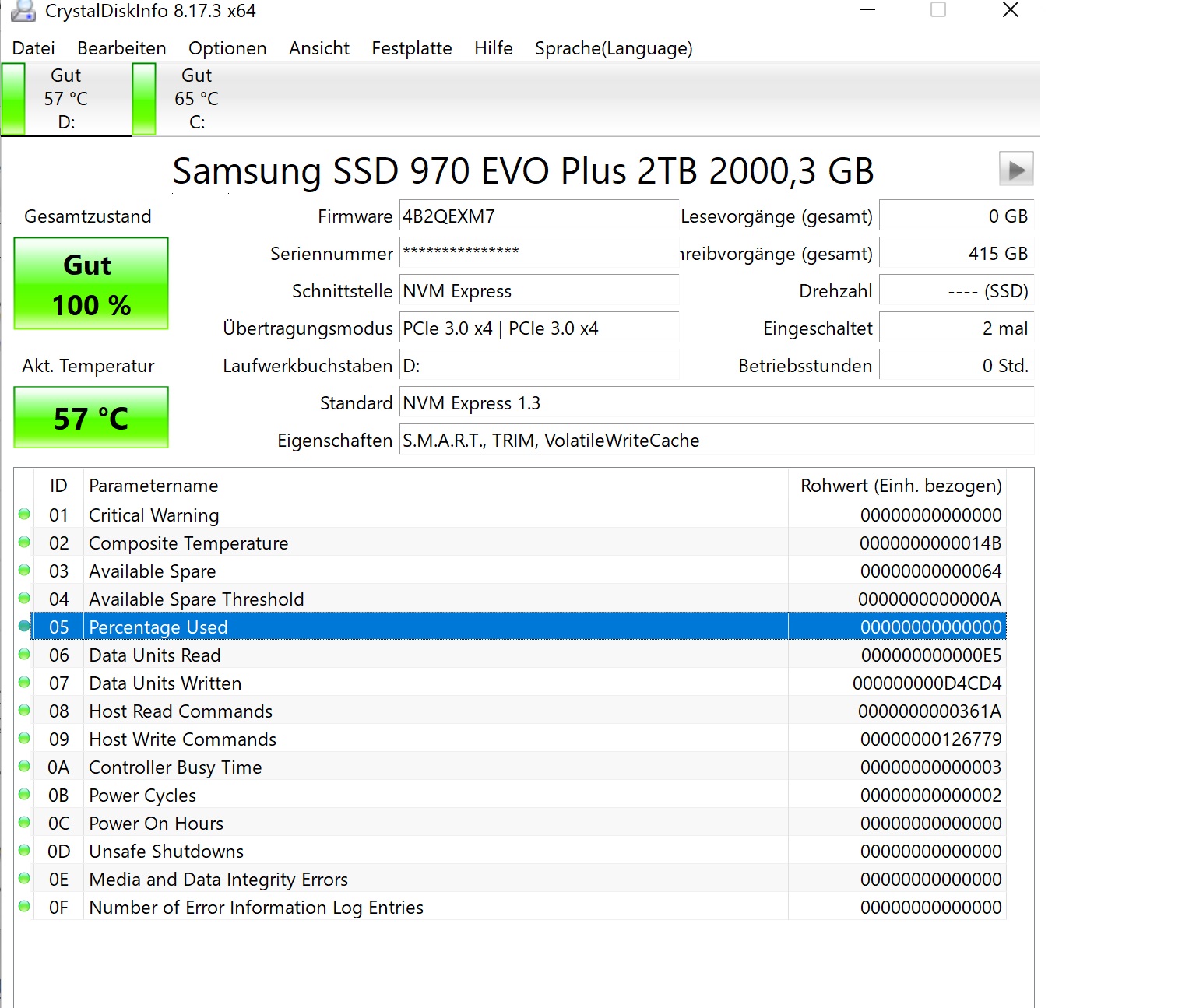Click status dot for Power On Hours
1196x1008 pixels.
click(24, 823)
